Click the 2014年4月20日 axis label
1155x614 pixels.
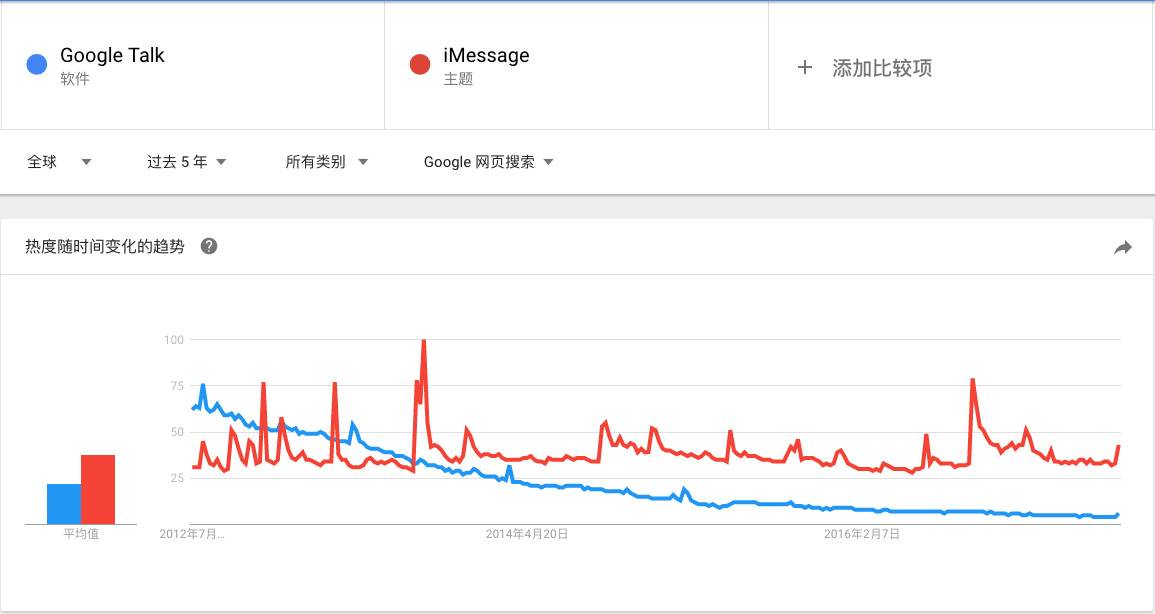click(x=527, y=534)
